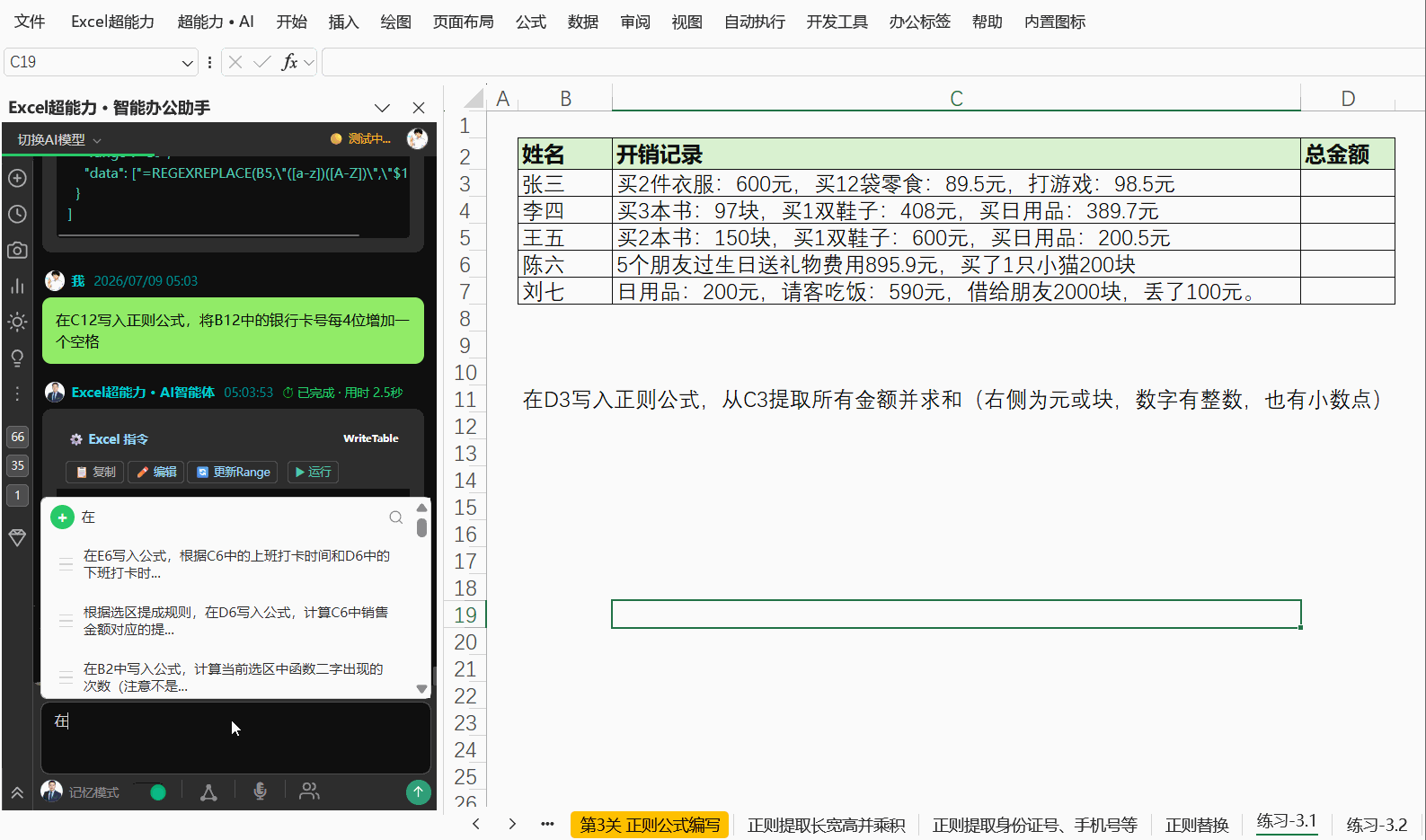Click the lightbulb tips icon in sidebar
Screen dimensions: 1426x840
17,358
